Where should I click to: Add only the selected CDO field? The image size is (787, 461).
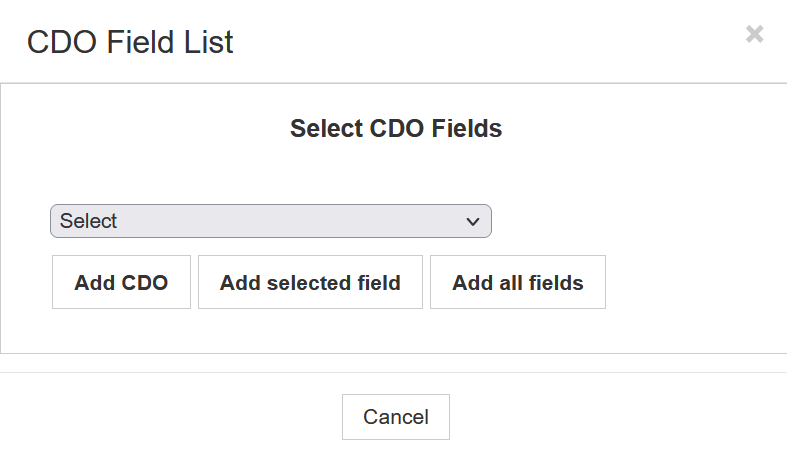point(310,282)
